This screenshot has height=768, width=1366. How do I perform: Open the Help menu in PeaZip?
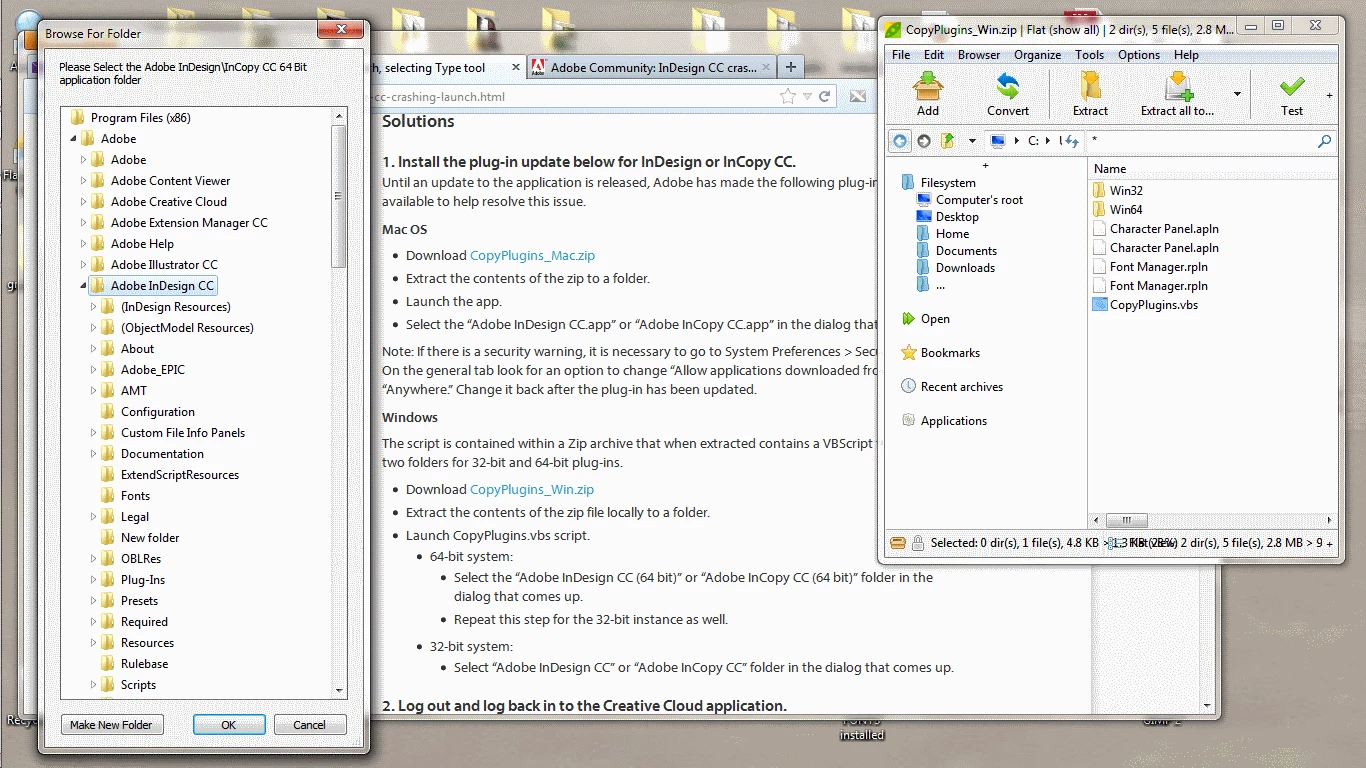tap(1186, 55)
